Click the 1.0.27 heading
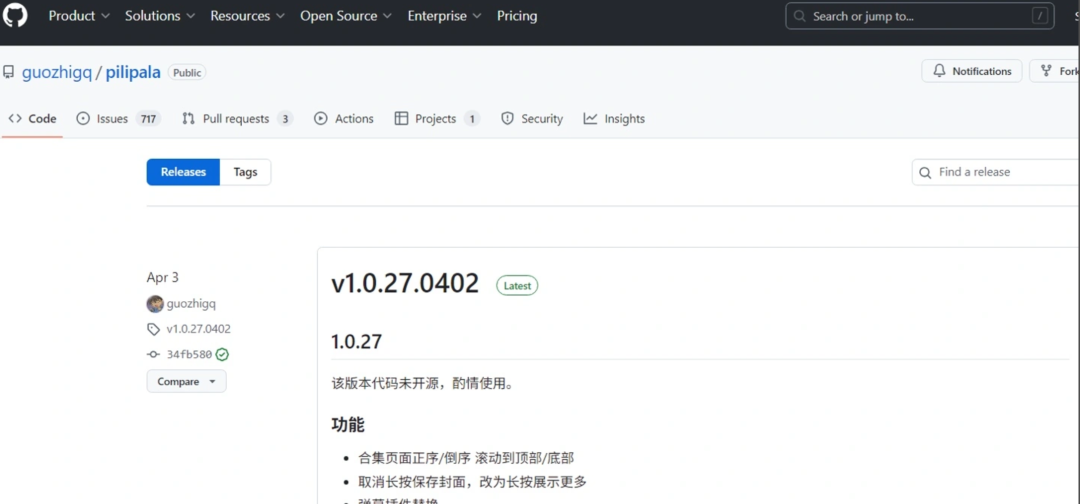 point(356,342)
